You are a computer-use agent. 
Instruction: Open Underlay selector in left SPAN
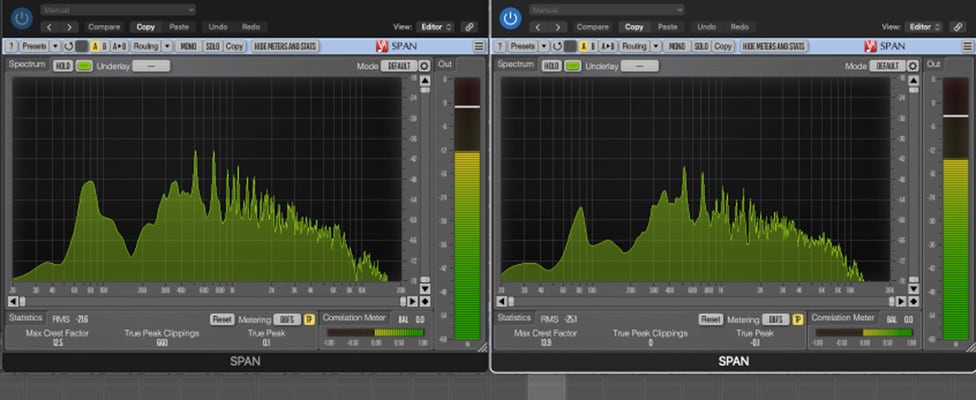pos(151,66)
